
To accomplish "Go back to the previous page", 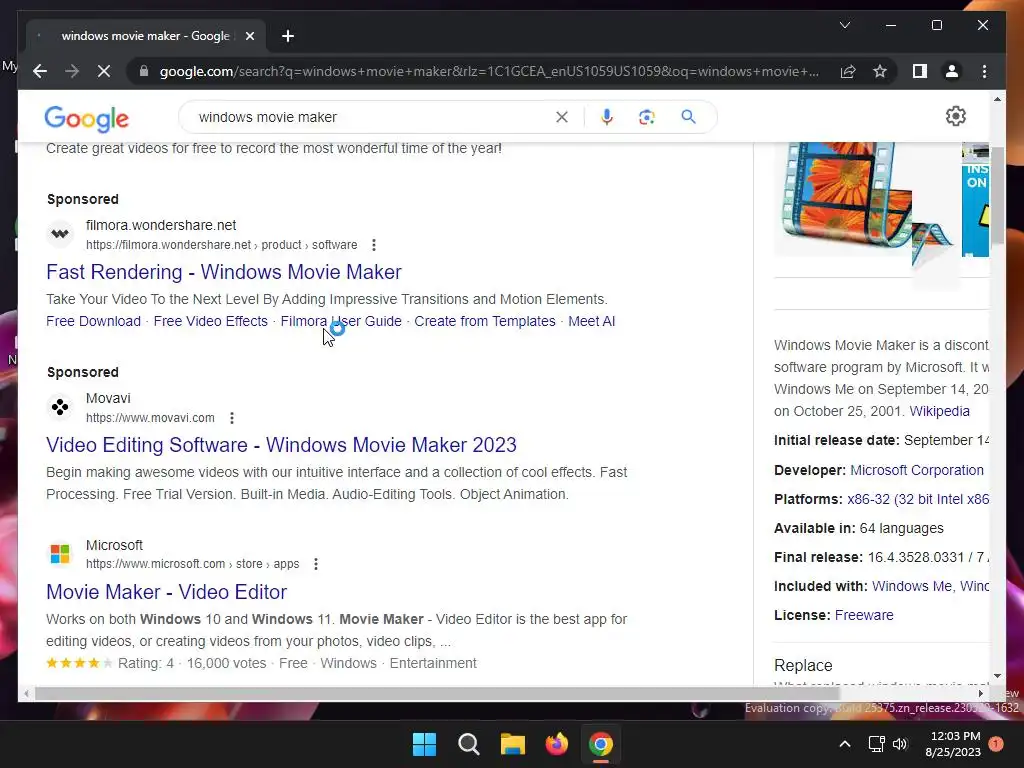I will (x=40, y=71).
